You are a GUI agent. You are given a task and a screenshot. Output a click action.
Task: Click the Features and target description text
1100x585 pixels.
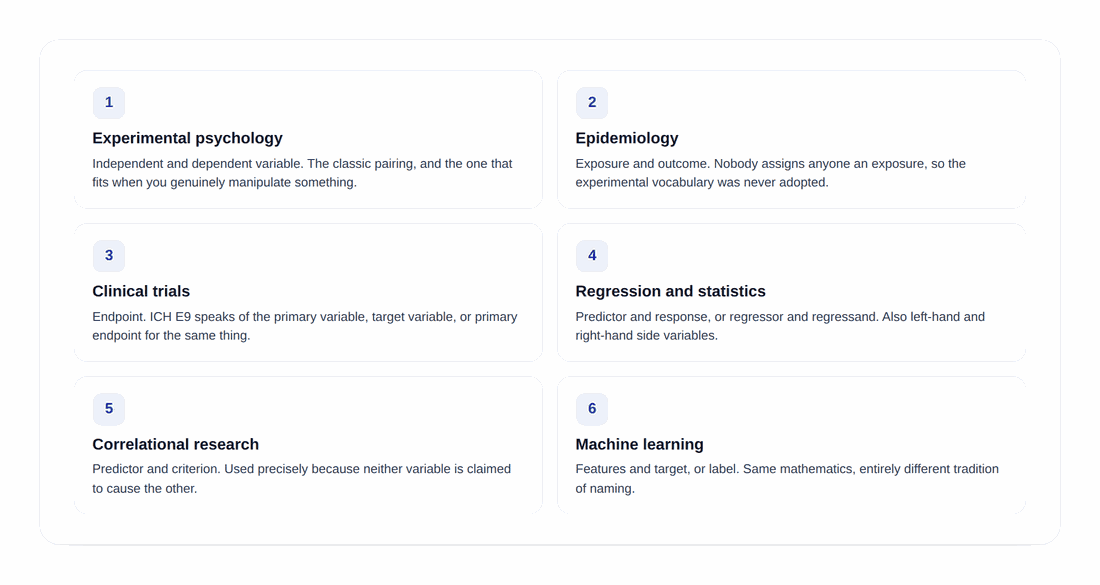tap(787, 478)
